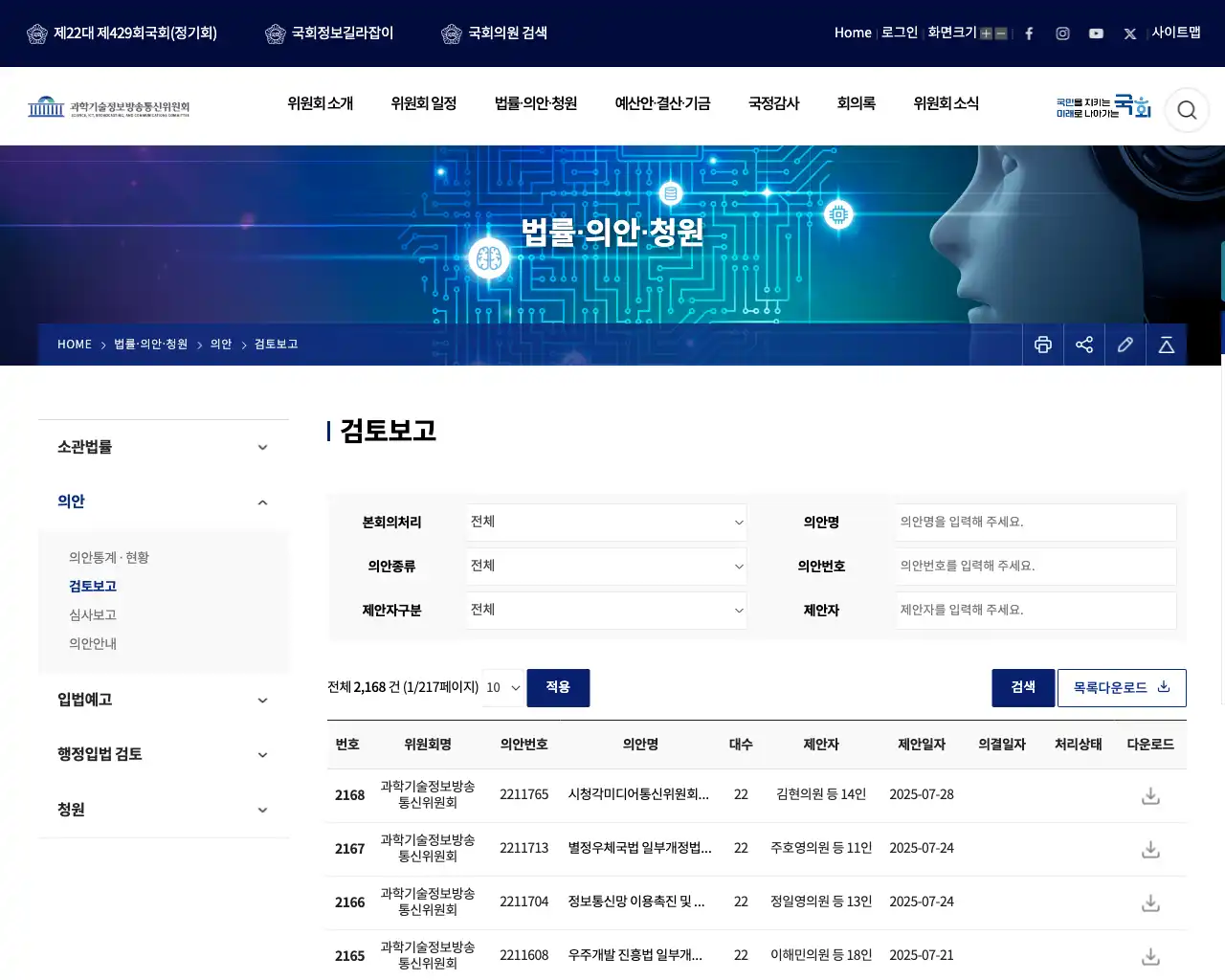Image resolution: width=1225 pixels, height=980 pixels.
Task: Open the 위원회 일정 menu
Action: [424, 103]
